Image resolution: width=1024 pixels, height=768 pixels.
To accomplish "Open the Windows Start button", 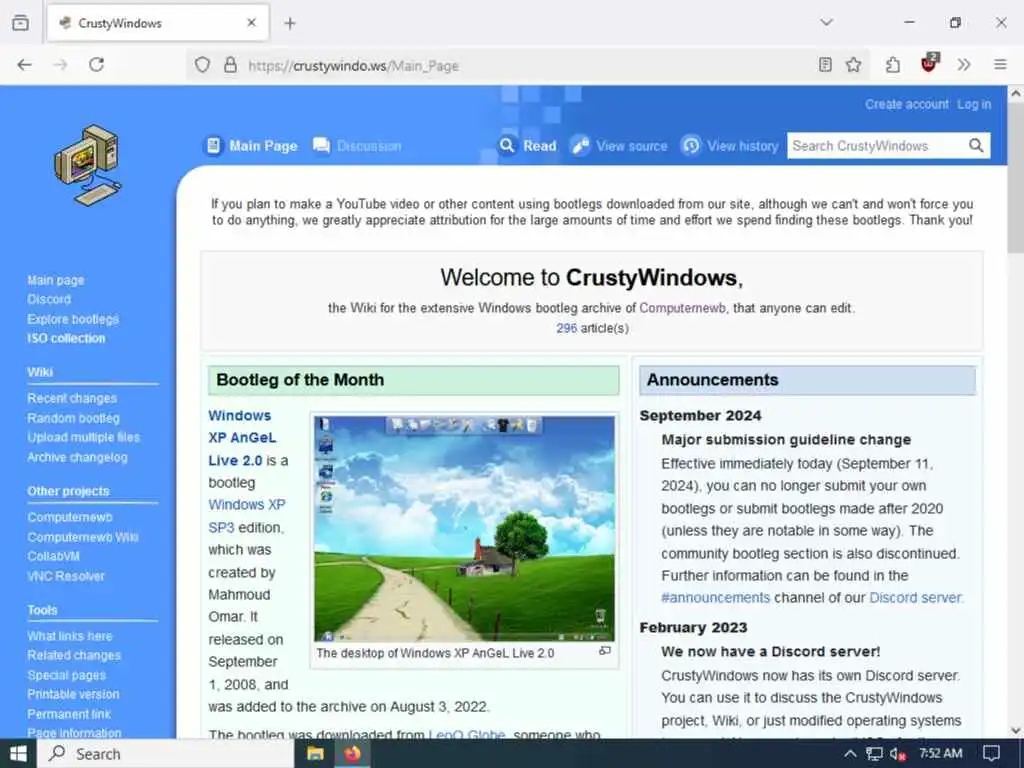I will [18, 754].
